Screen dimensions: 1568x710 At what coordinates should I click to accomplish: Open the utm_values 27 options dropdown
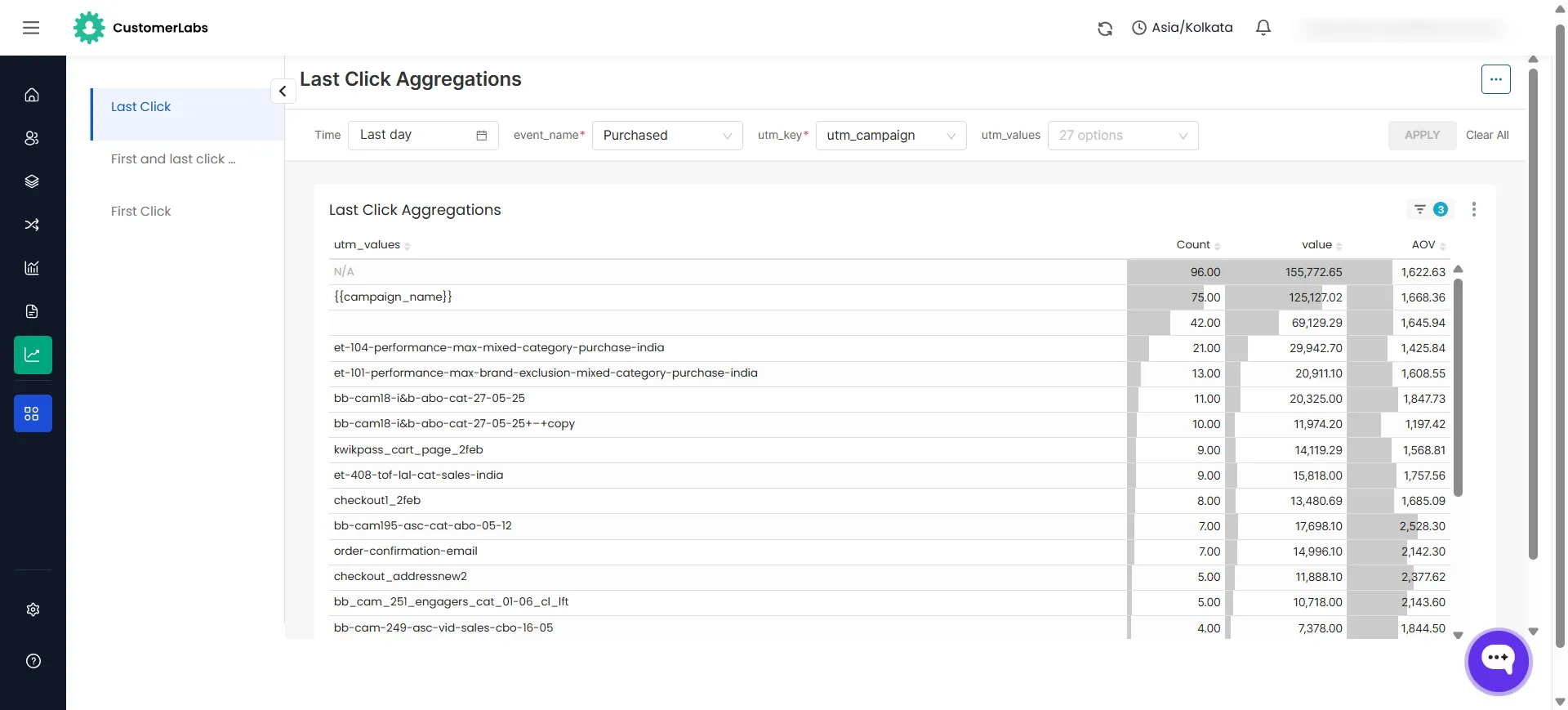click(1123, 136)
